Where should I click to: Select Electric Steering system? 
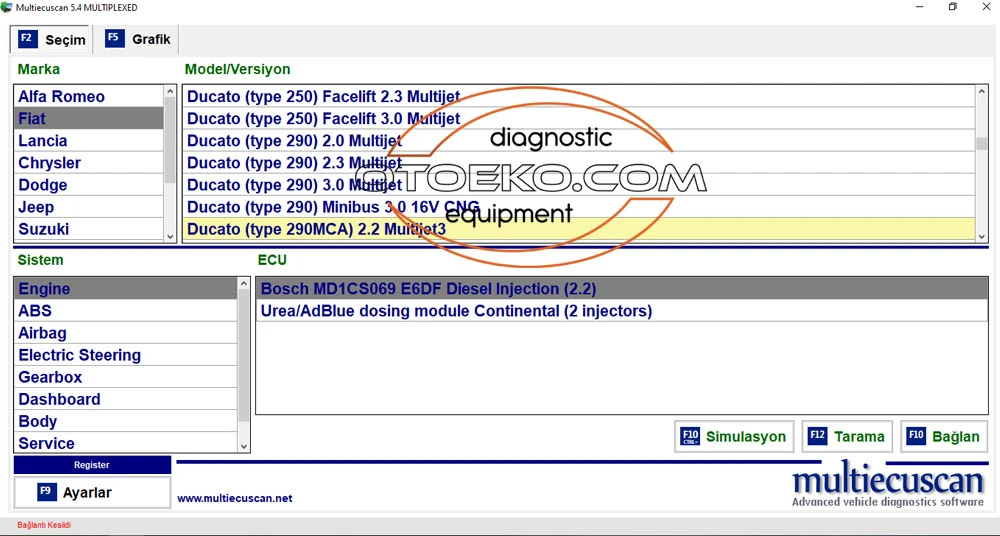(126, 355)
